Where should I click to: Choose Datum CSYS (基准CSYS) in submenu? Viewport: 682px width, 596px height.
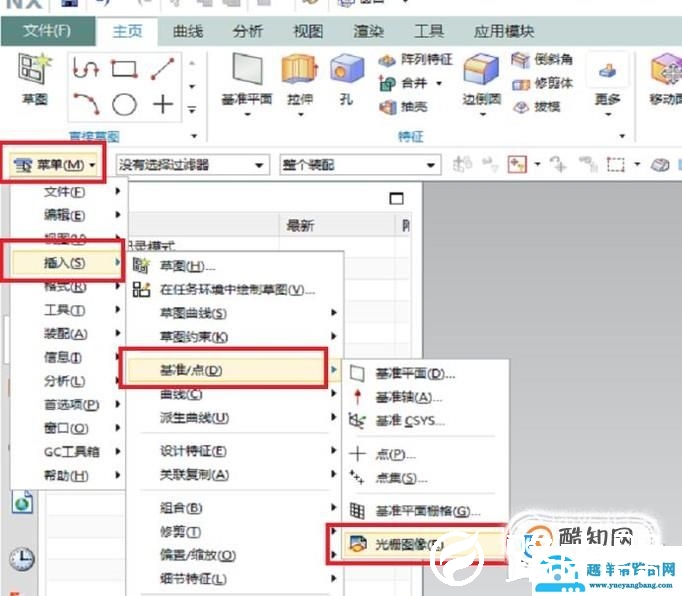coord(425,421)
